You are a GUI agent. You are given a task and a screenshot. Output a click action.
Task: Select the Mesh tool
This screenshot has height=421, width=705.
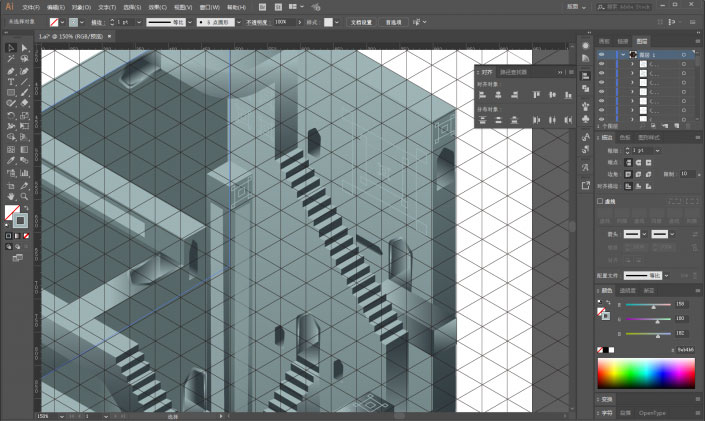coord(11,149)
